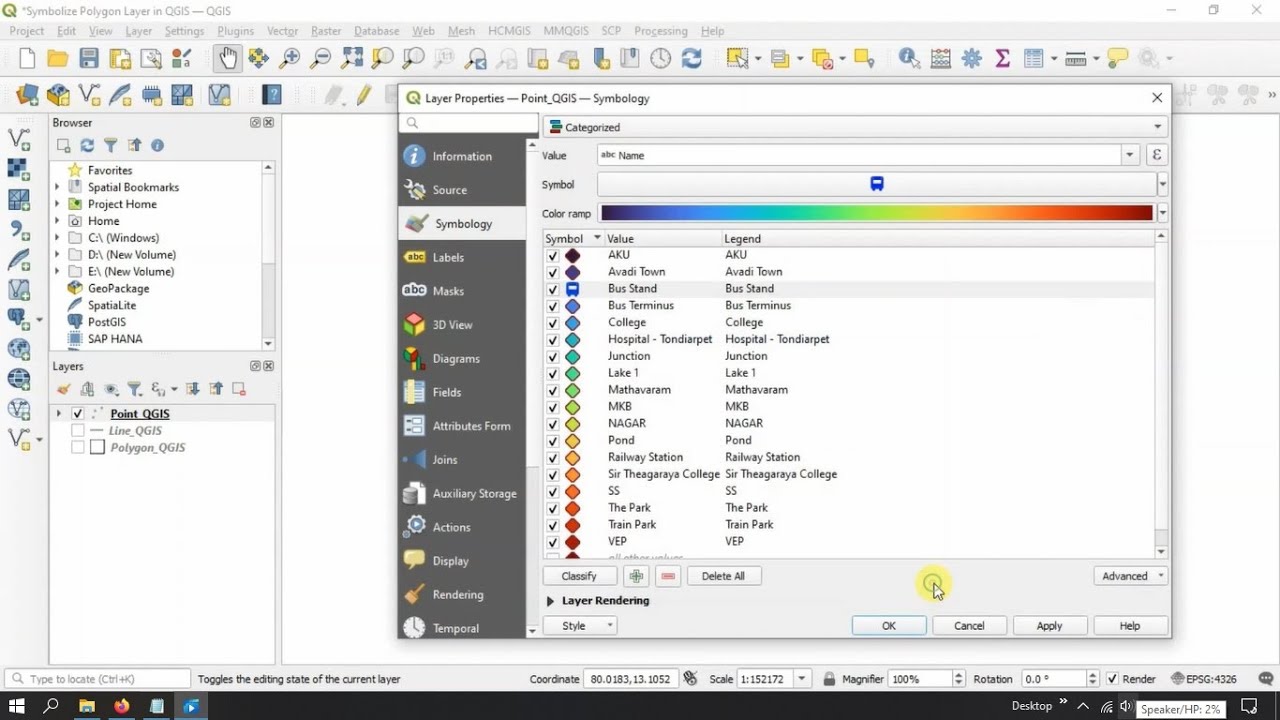Open the Vector menu
1280x720 pixels.
tap(282, 31)
